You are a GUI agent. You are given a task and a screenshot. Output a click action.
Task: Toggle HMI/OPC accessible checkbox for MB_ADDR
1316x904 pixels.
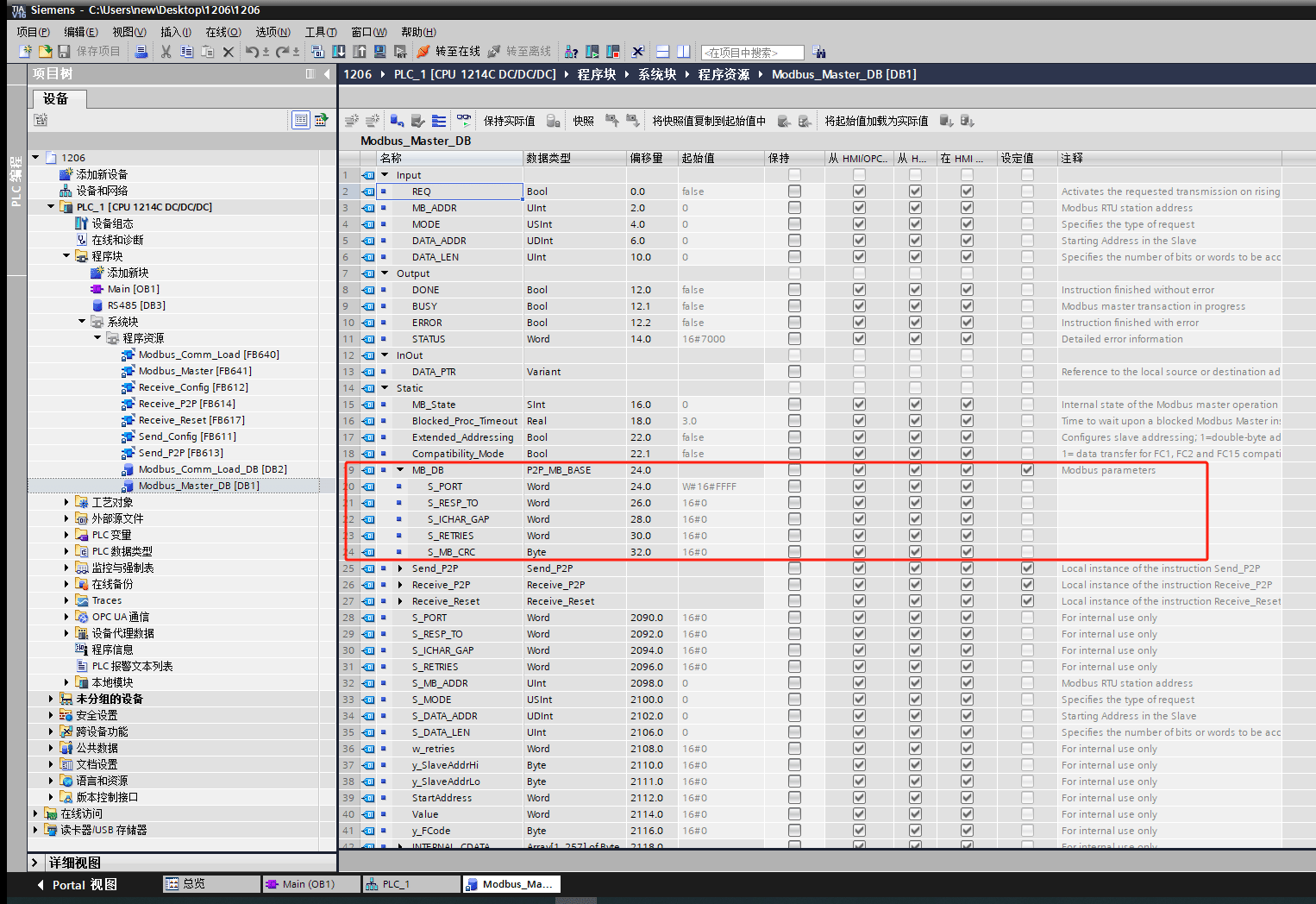point(859,208)
